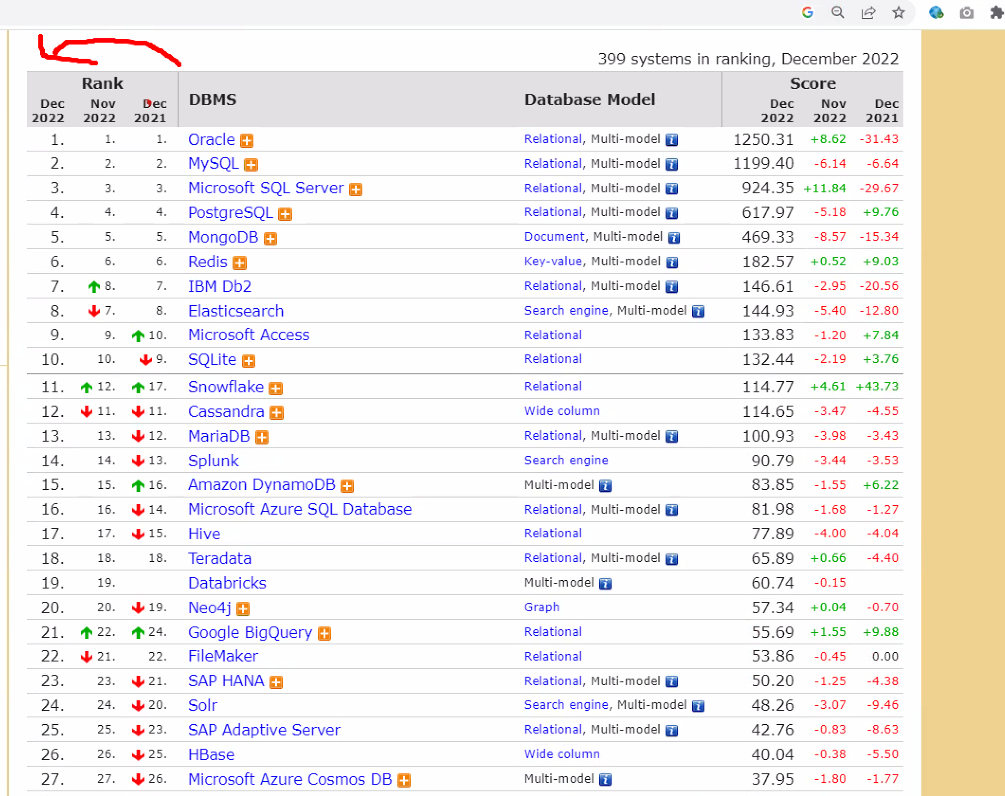Click the plus icon beside Neo4j
1005x796 pixels.
(x=242, y=609)
